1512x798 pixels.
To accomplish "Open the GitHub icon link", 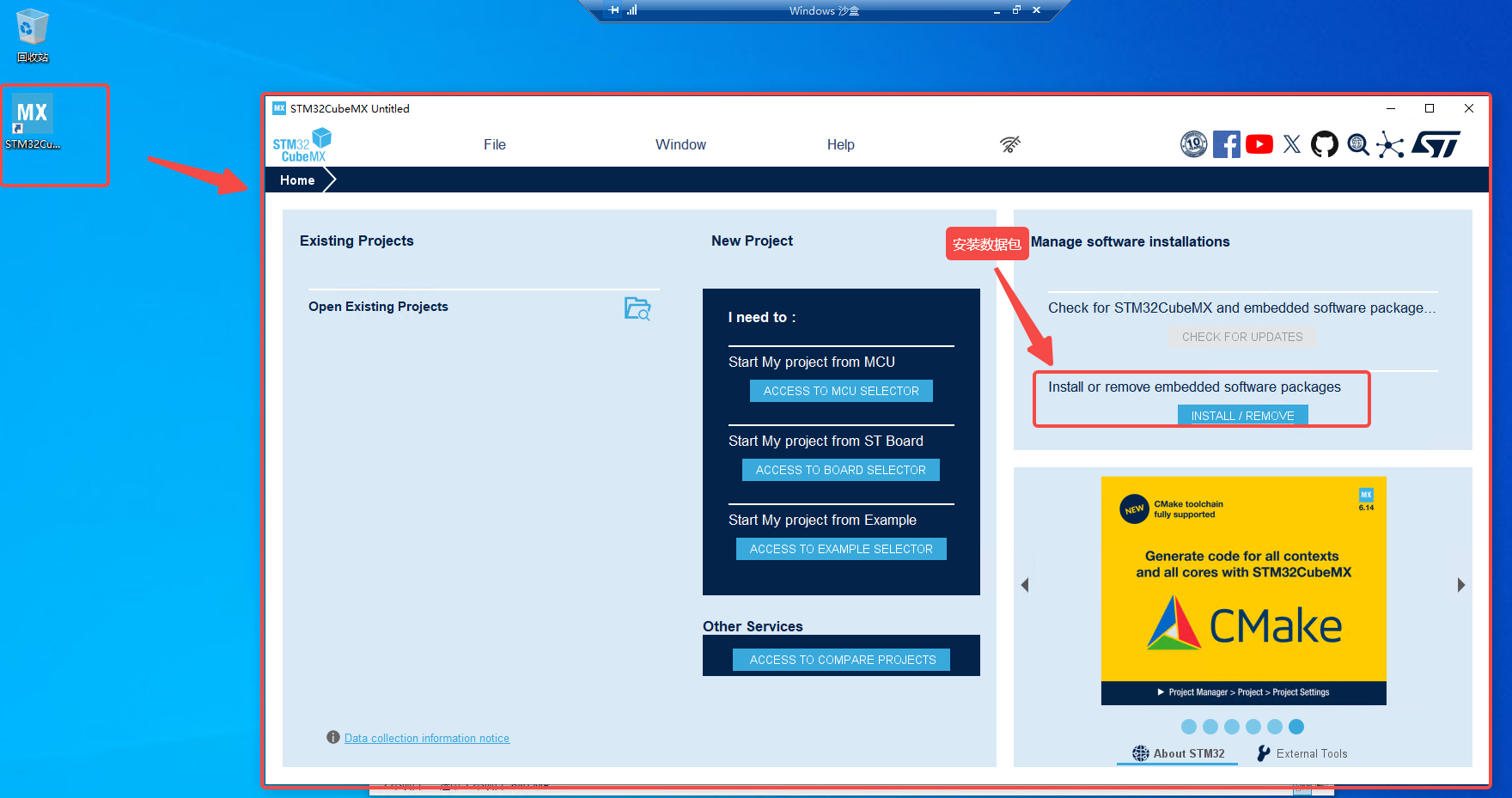I will (1324, 144).
